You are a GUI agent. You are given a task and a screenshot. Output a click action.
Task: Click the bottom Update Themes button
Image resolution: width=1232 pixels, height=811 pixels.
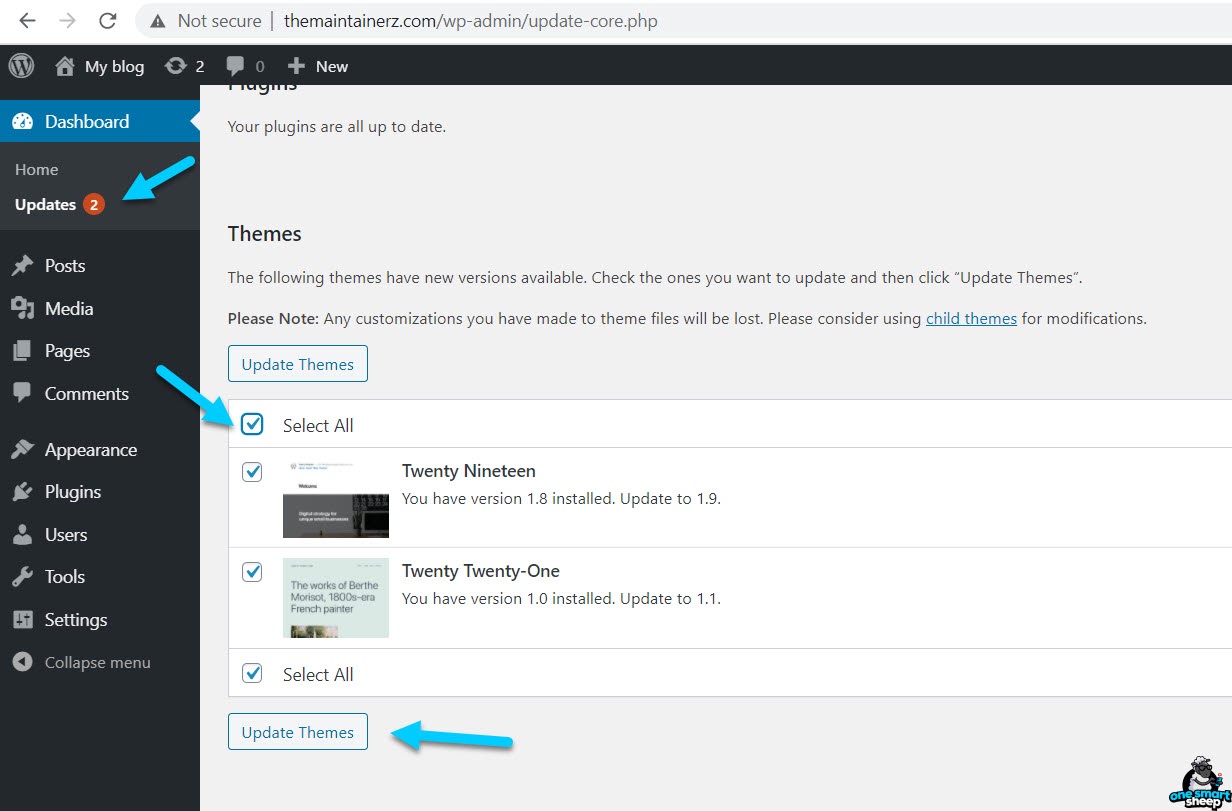(298, 732)
